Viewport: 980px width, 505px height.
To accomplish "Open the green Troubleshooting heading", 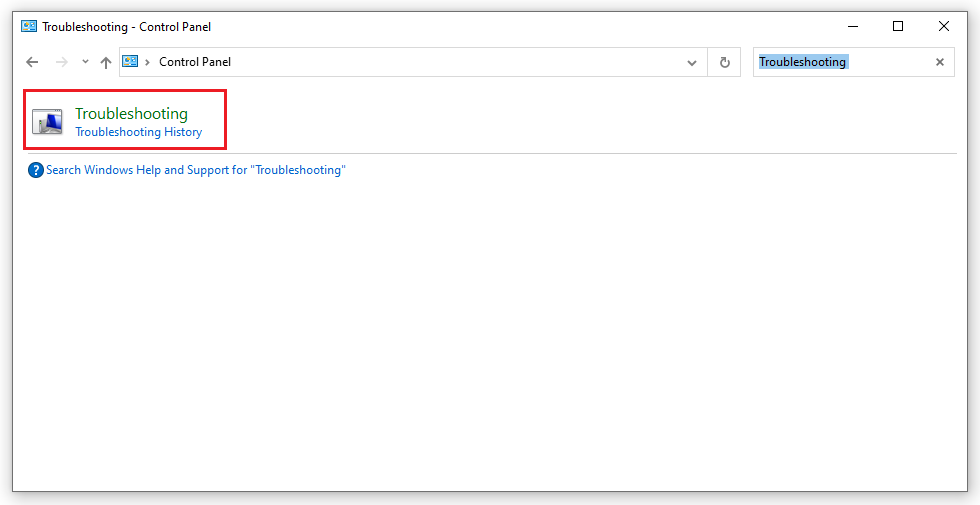I will coord(131,114).
